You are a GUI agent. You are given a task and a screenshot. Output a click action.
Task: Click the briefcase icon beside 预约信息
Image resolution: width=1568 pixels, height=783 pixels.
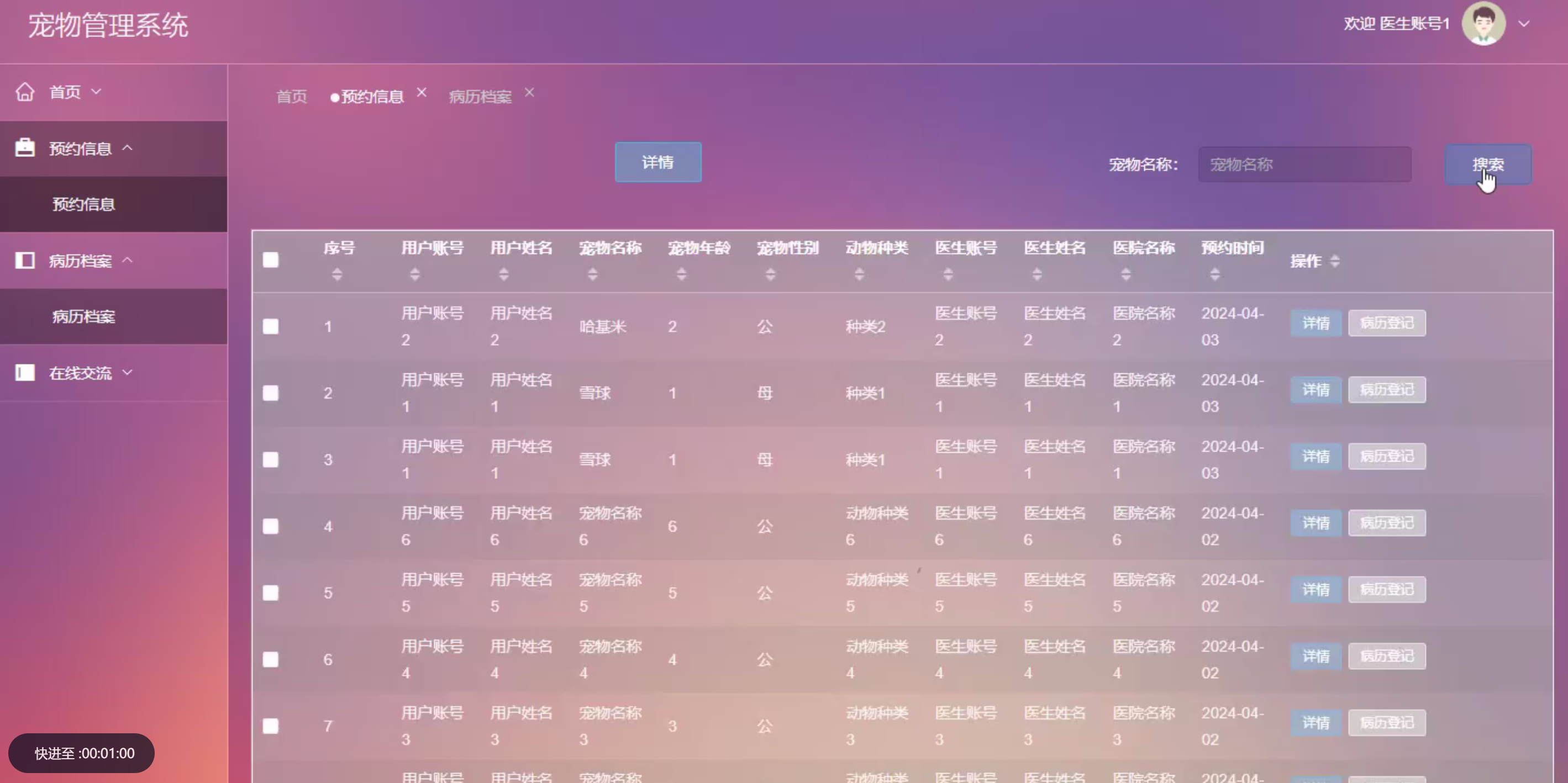25,148
